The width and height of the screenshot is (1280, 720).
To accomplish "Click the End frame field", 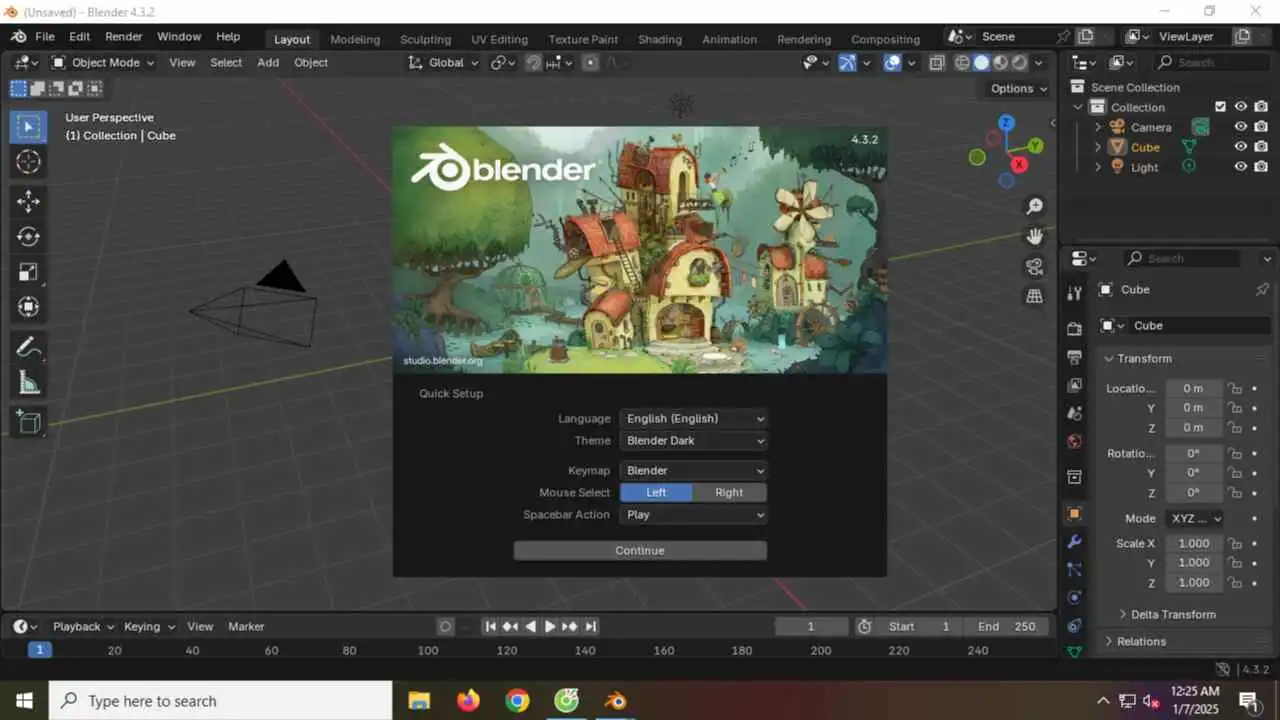I will point(1007,626).
